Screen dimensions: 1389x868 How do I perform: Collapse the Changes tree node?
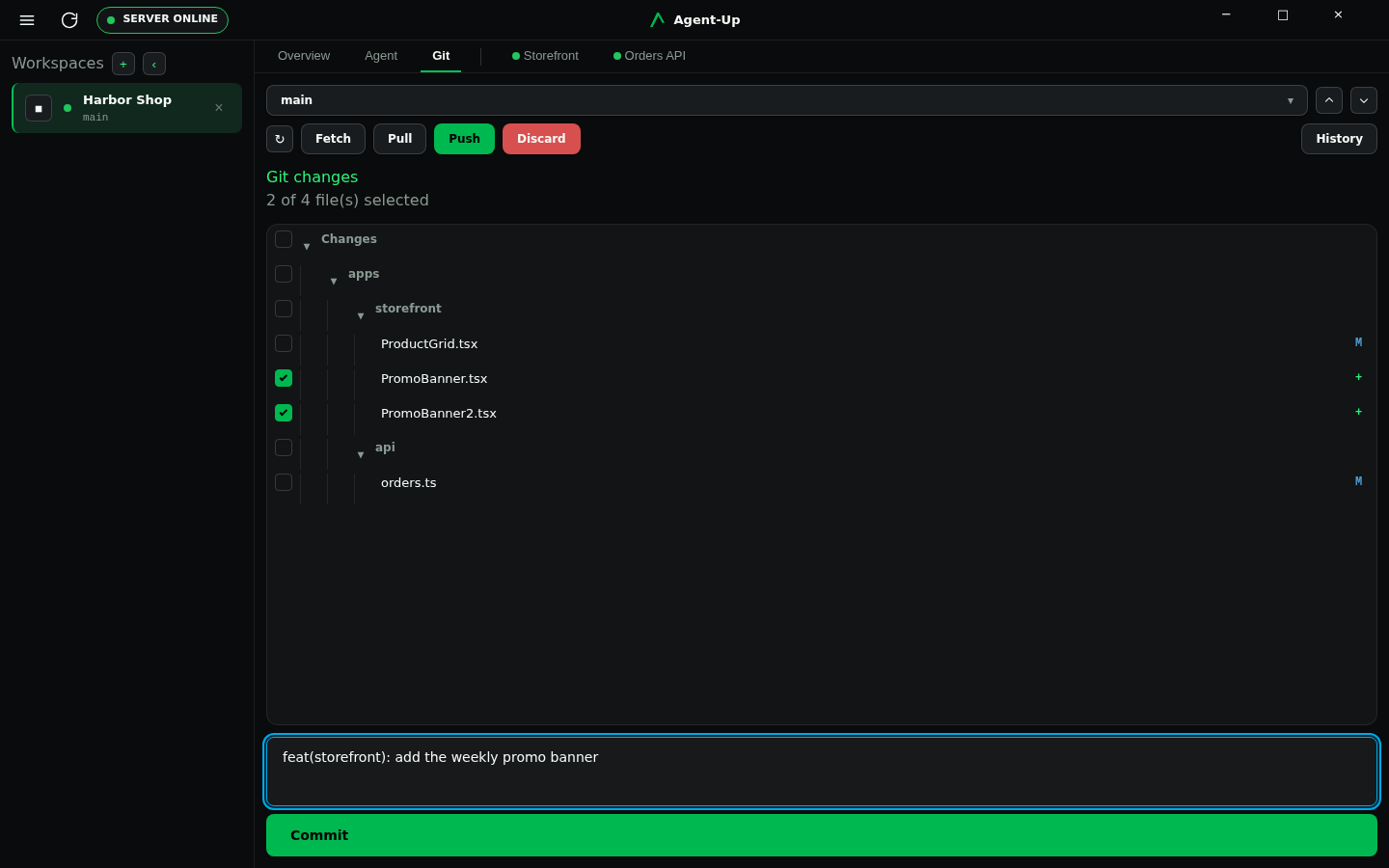pos(307,246)
